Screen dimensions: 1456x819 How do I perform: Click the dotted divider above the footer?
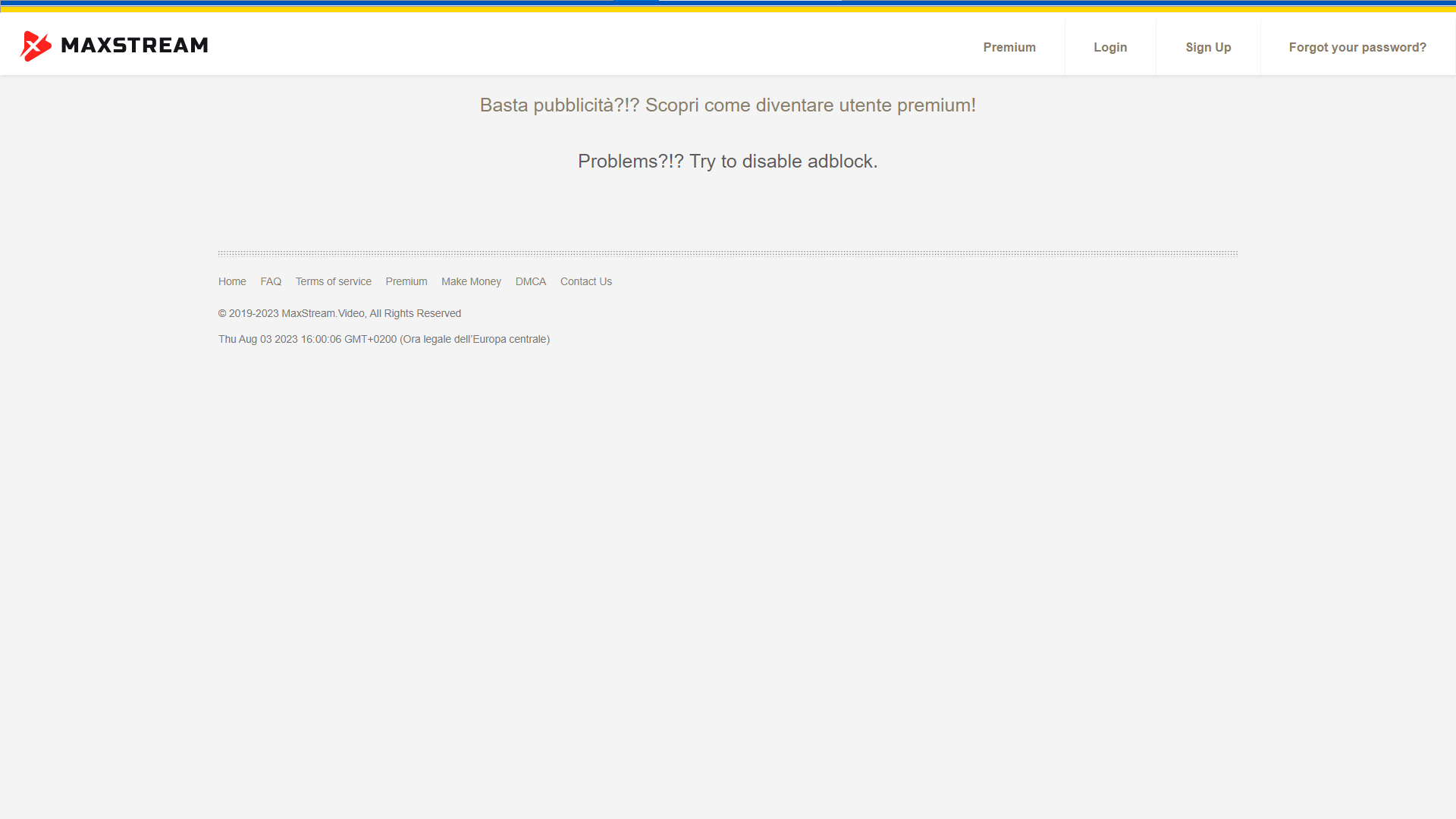[728, 253]
